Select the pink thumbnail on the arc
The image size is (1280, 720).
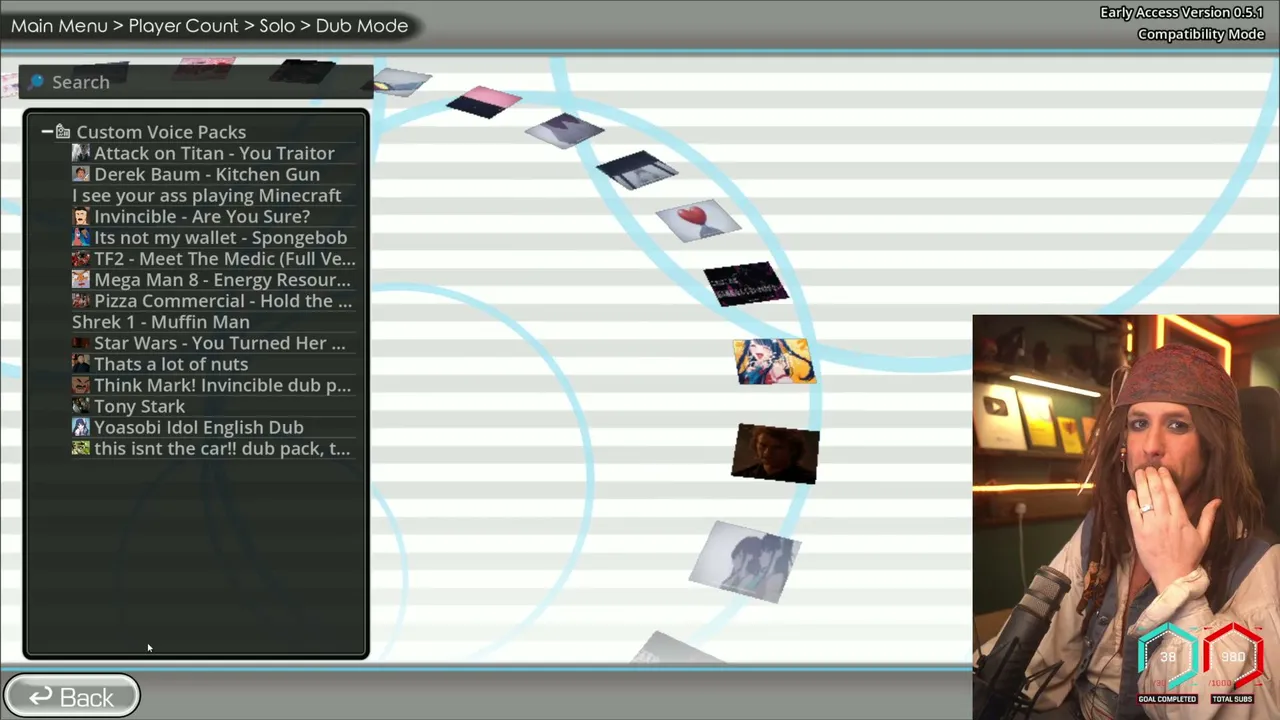click(x=484, y=102)
